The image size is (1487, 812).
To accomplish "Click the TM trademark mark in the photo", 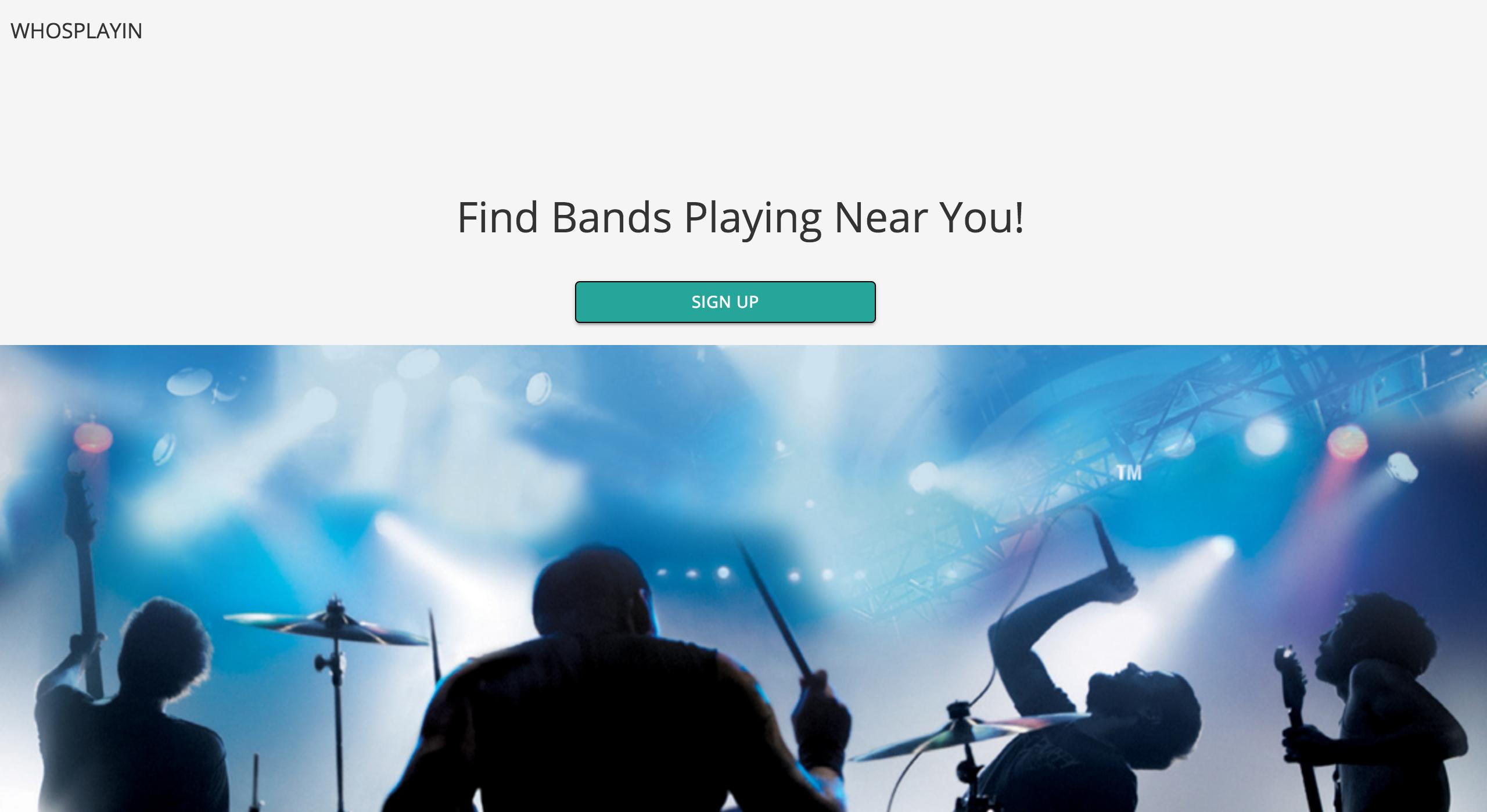I will (1129, 473).
